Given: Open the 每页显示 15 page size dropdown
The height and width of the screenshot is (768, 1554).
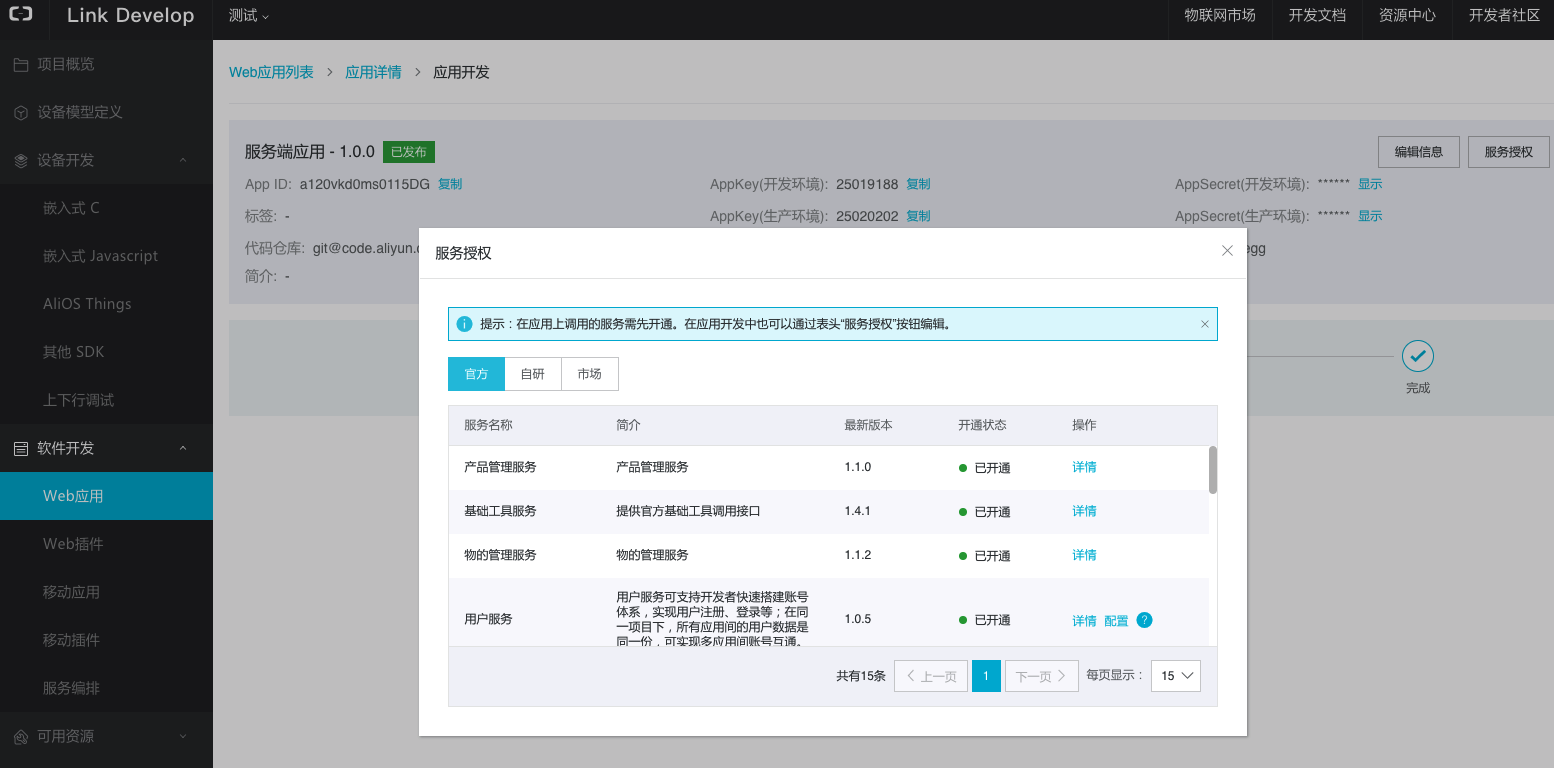Looking at the screenshot, I should click(1176, 676).
